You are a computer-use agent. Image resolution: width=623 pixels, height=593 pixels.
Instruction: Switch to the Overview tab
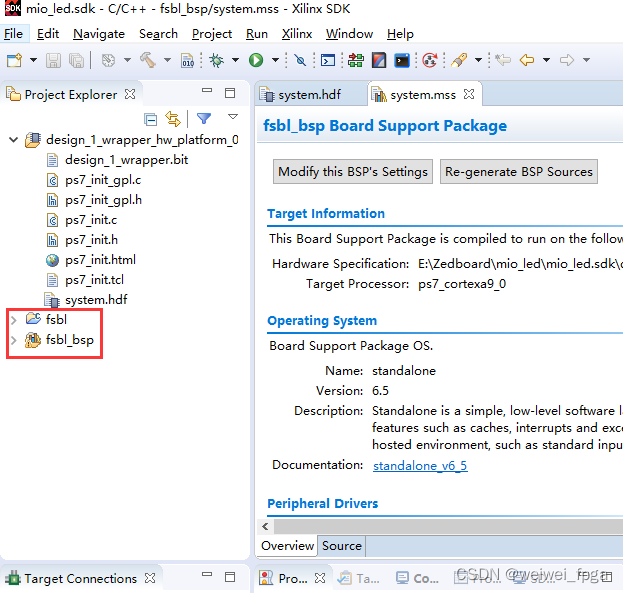[x=287, y=546]
